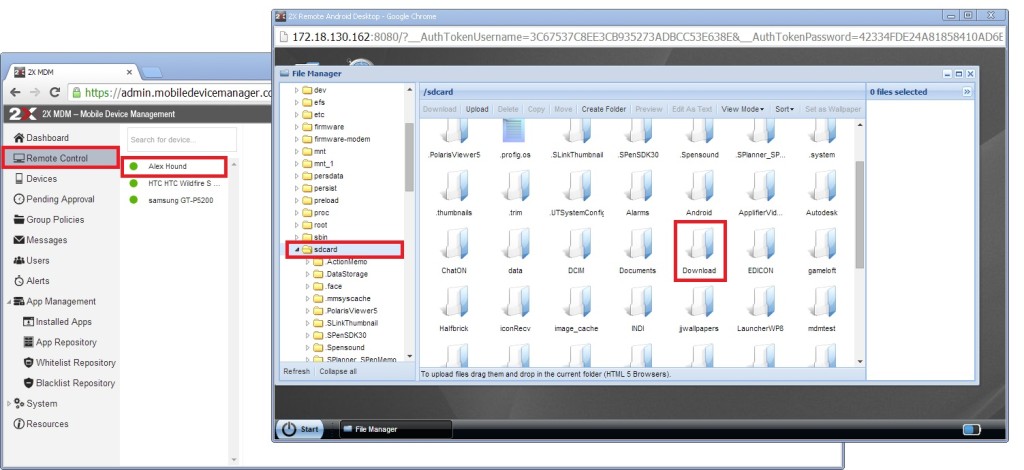Screen dimensions: 1024x470
Task: Select the Autodesk folder icon
Action: (x=822, y=194)
